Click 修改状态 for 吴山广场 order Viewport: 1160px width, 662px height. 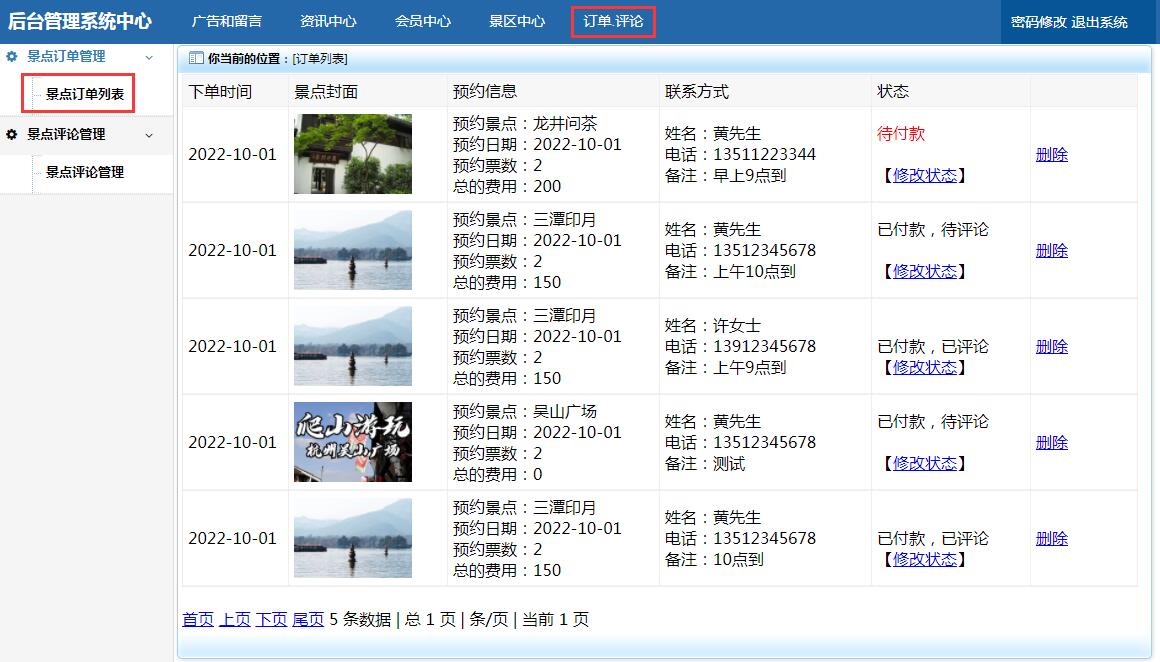925,464
